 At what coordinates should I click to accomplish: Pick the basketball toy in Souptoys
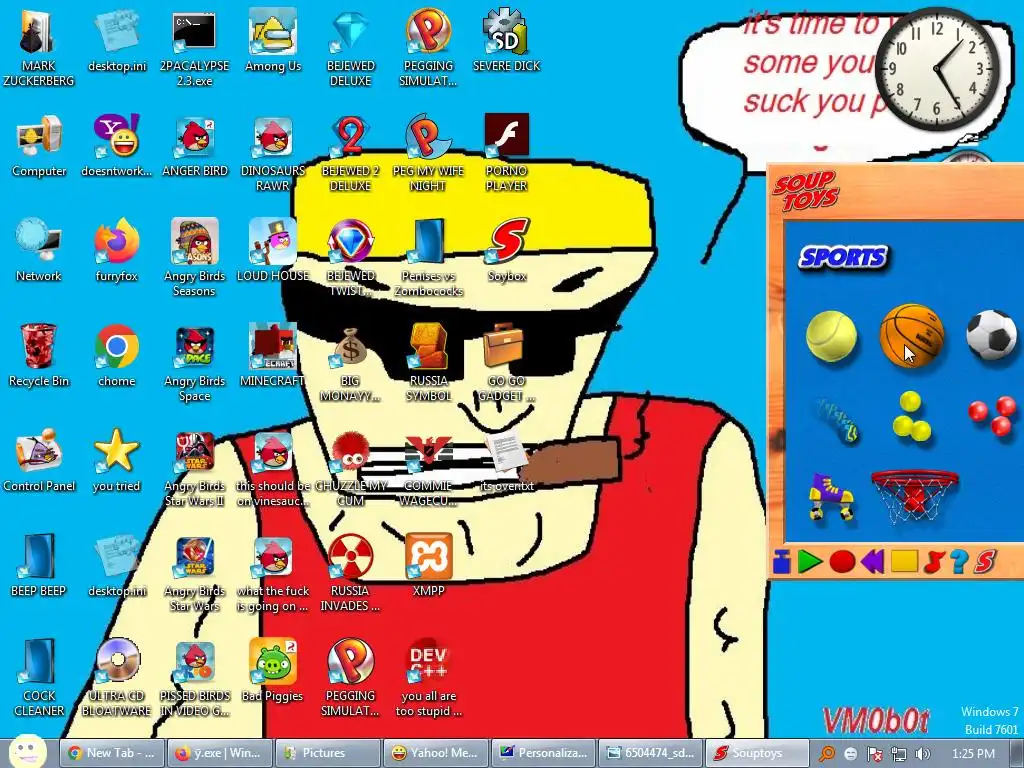tap(912, 335)
